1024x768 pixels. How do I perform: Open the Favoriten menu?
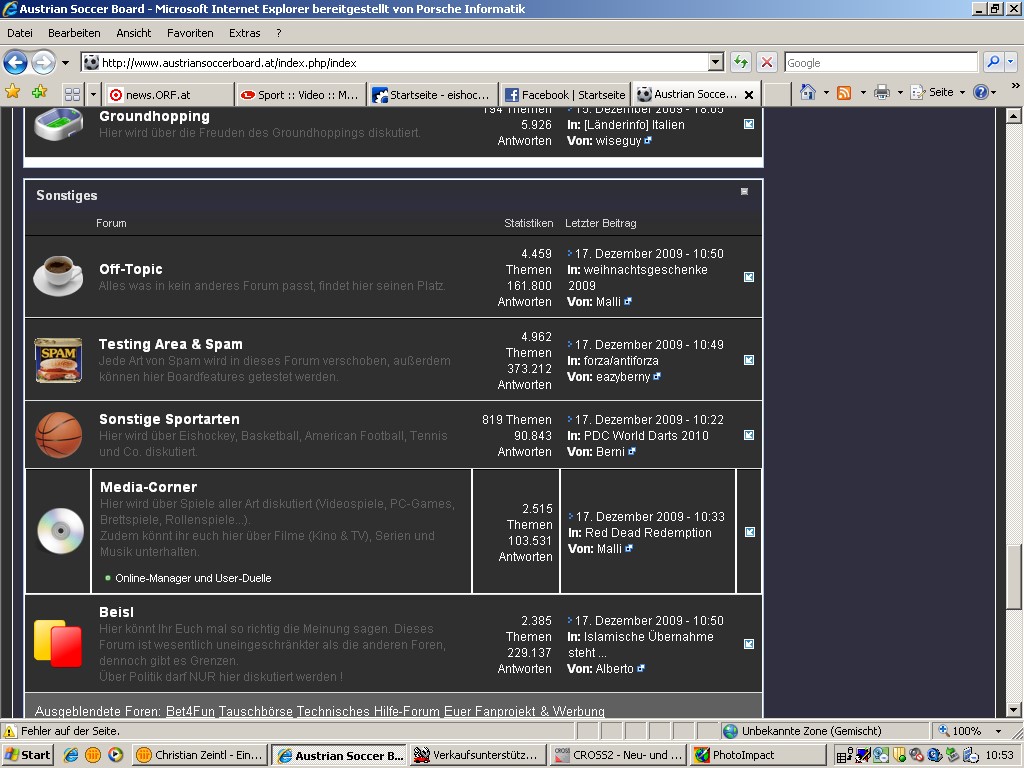pyautogui.click(x=190, y=33)
